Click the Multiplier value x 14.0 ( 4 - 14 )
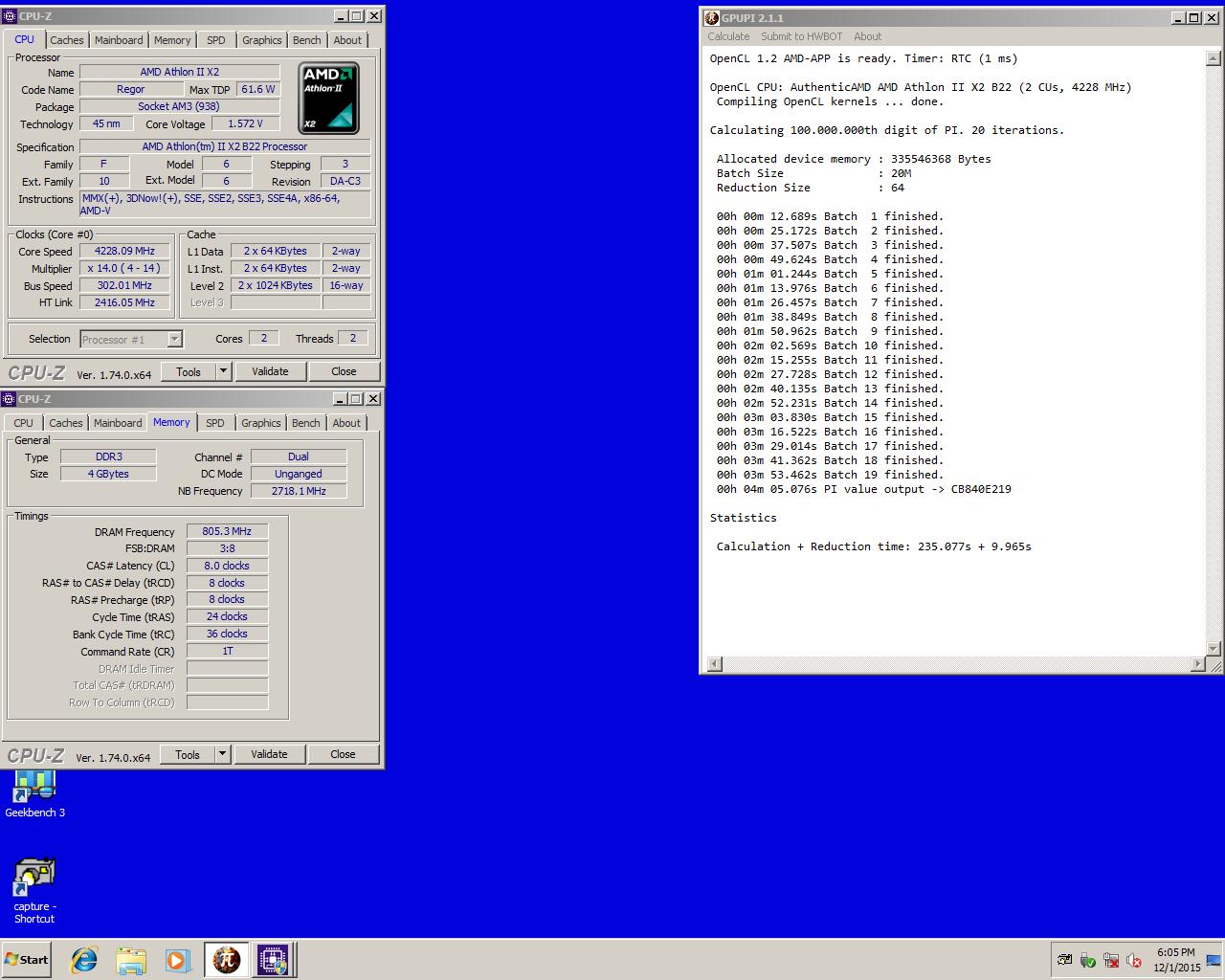 (124, 268)
